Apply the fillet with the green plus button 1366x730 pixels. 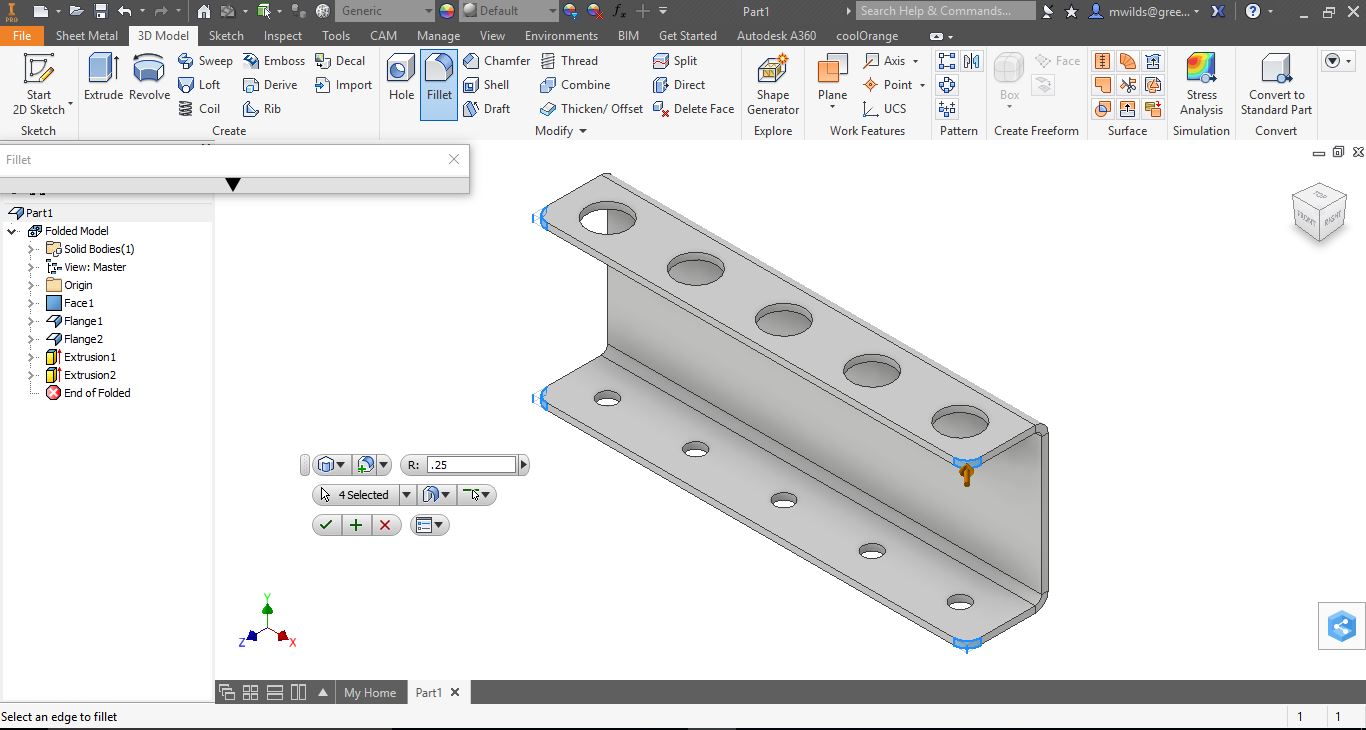pos(355,525)
